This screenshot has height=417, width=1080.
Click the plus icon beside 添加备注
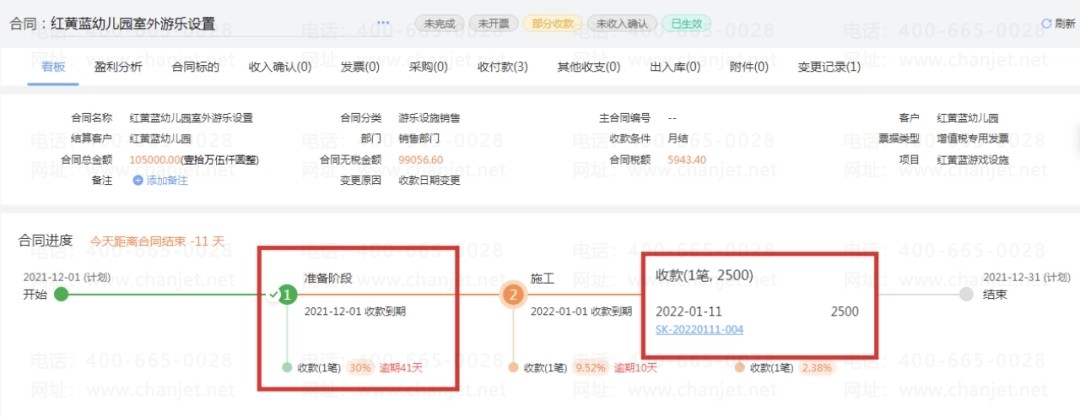[x=138, y=181]
